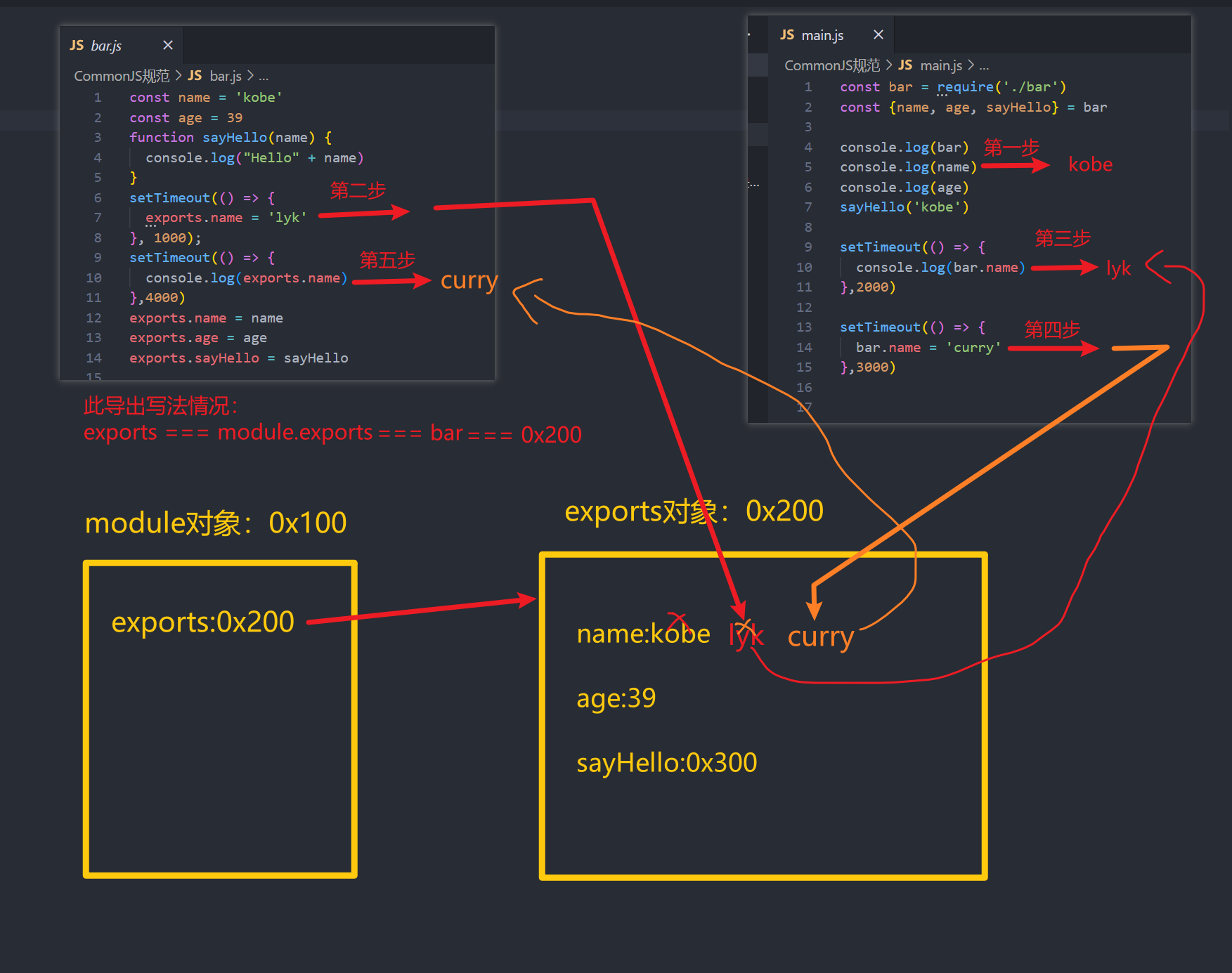Switch to the bar.js tab
Viewport: 1232px width, 973px height.
coord(106,46)
